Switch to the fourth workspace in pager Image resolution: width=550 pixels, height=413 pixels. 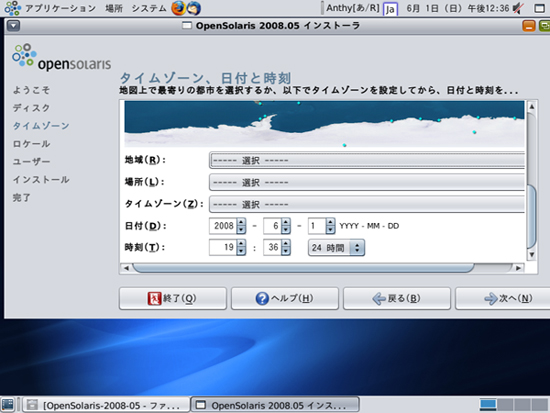click(x=539, y=405)
